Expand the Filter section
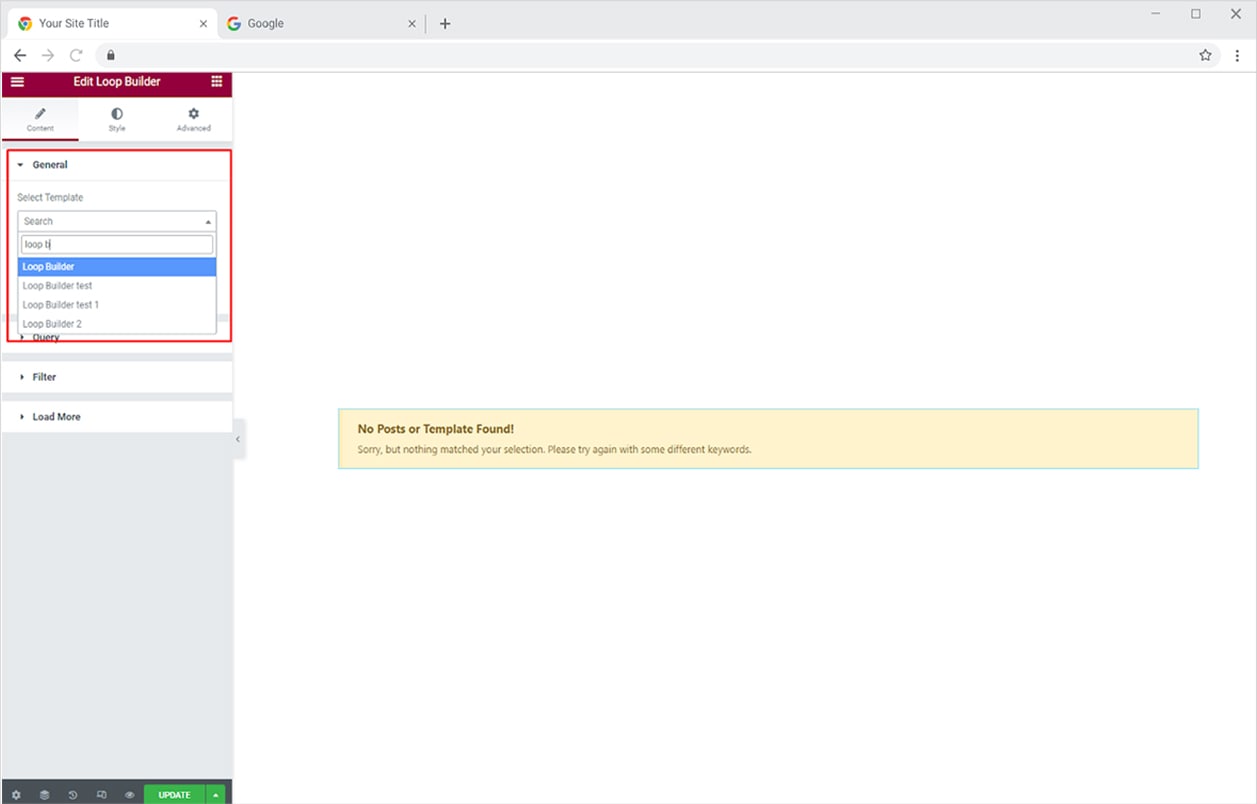The width and height of the screenshot is (1257, 804). (44, 377)
